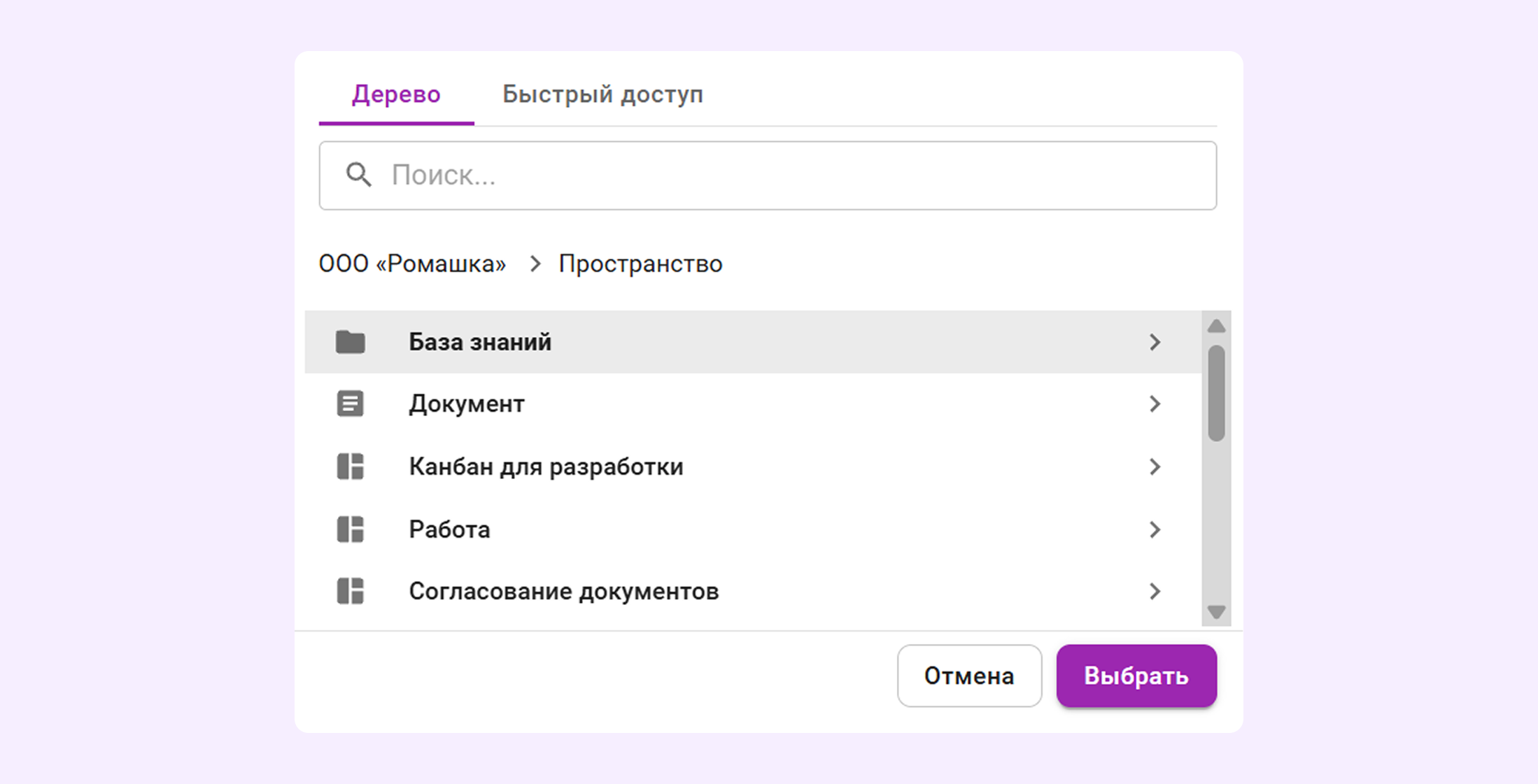Viewport: 1538px width, 784px height.
Task: Open the Быстрый доступ tab
Action: [x=602, y=94]
